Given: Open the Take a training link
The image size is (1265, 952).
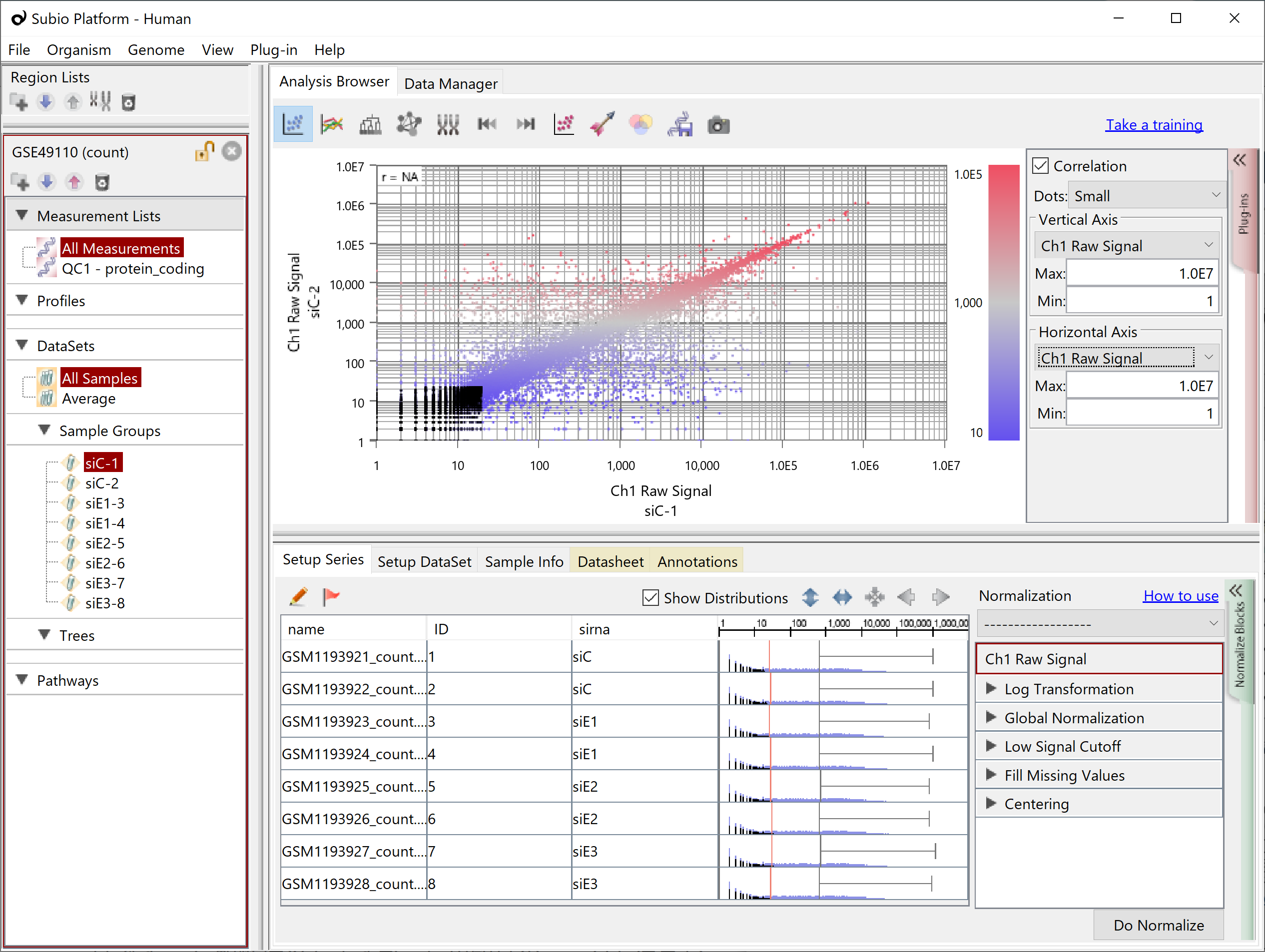Looking at the screenshot, I should pyautogui.click(x=1155, y=125).
